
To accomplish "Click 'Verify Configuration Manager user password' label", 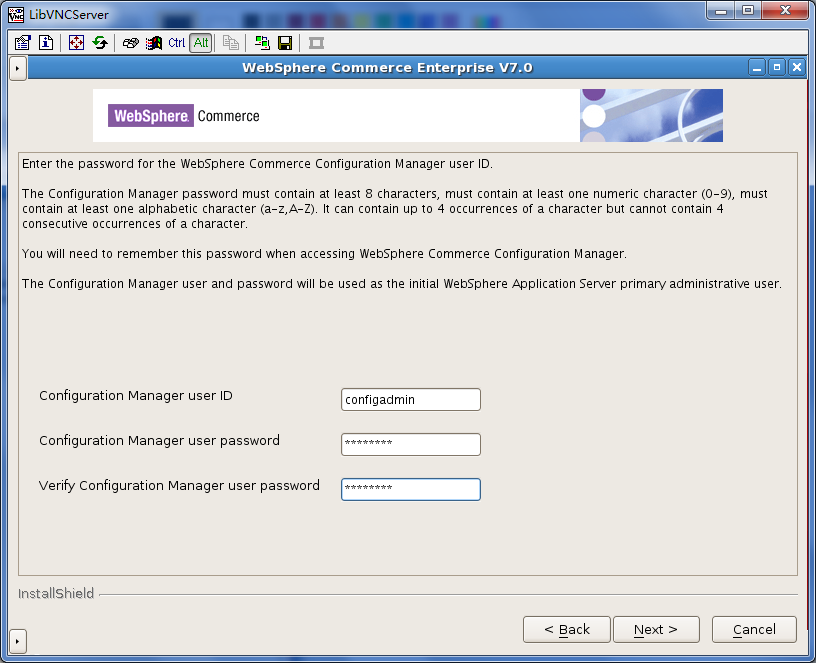I will tap(179, 486).
